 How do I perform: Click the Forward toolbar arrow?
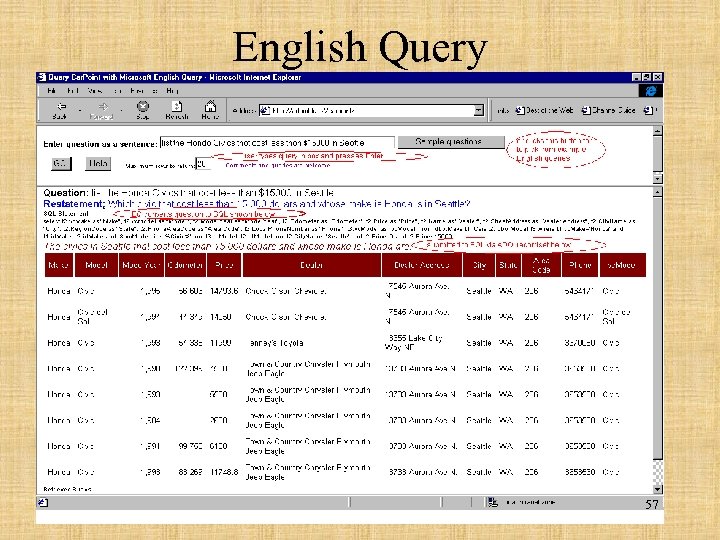(103, 107)
